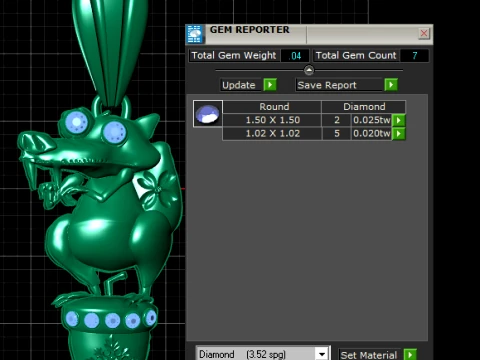Click the Gem Reporter panel icon
The width and height of the screenshot is (480, 360).
point(195,34)
